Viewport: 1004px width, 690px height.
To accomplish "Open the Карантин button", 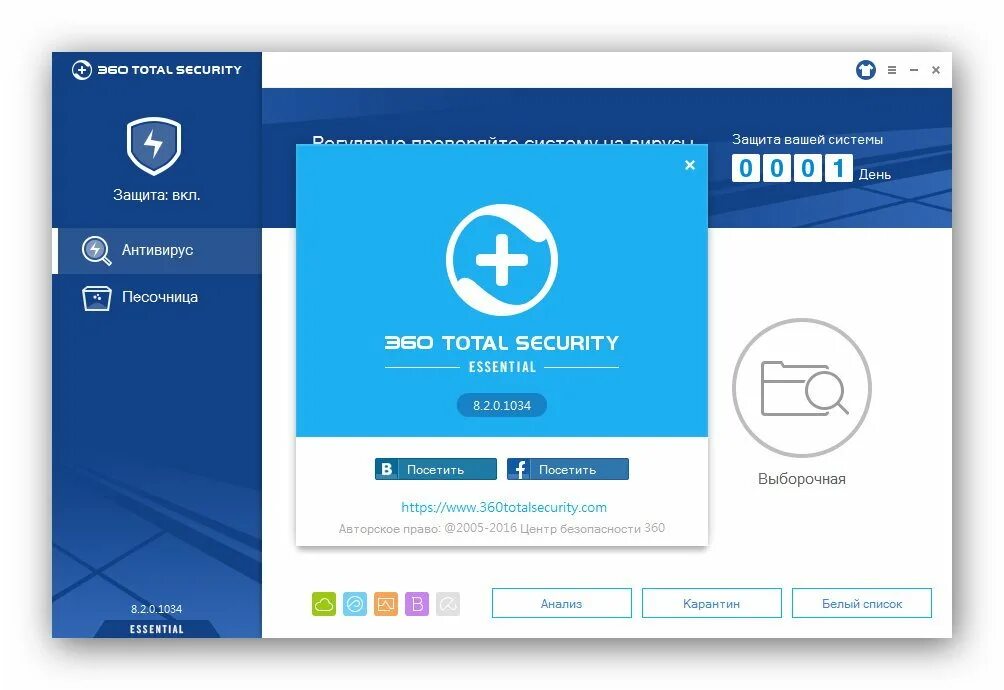I will pos(711,604).
